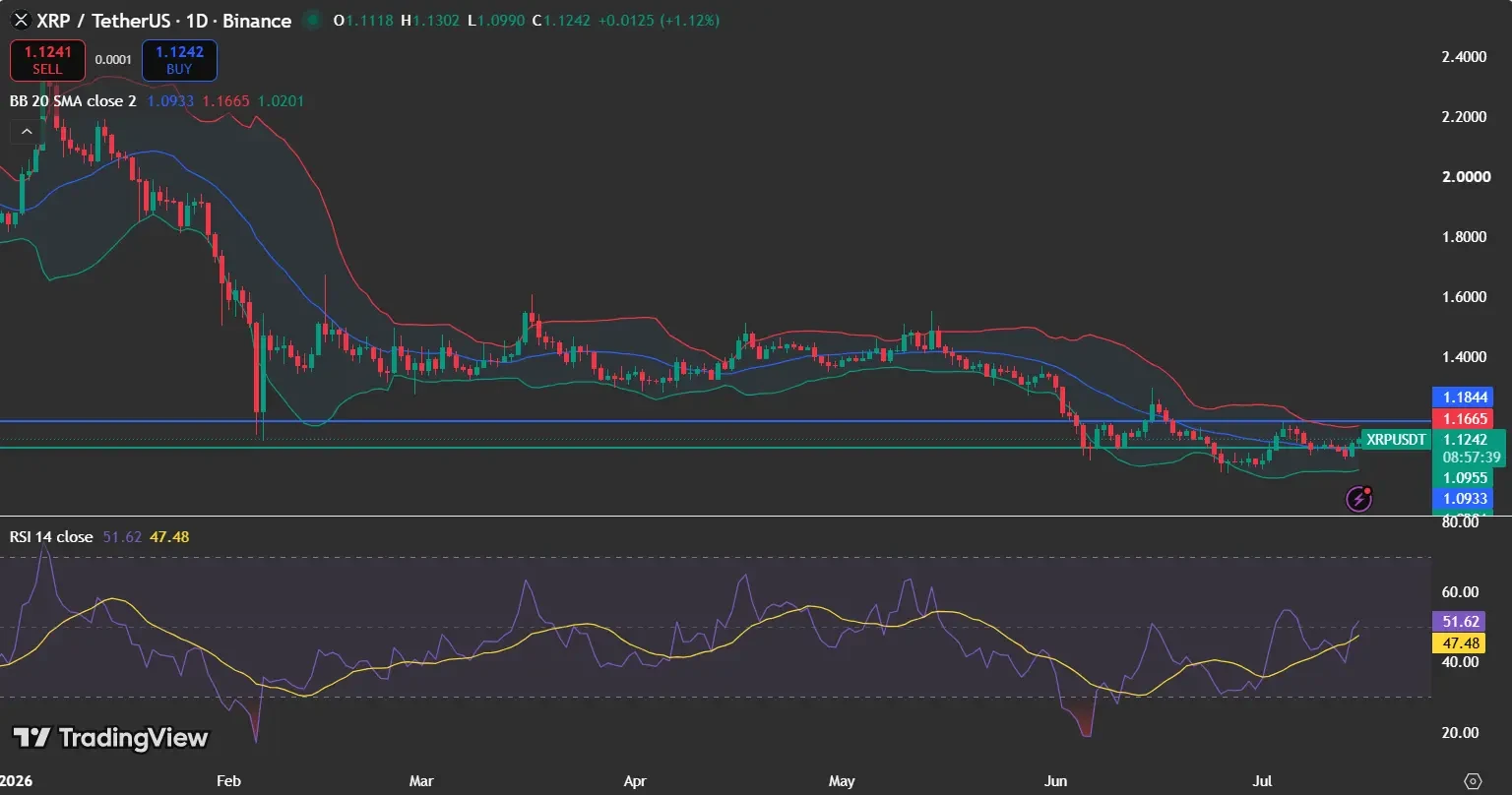Click 40.00 on the RSI scale
Screen dimensions: 1512x795
click(x=1460, y=662)
